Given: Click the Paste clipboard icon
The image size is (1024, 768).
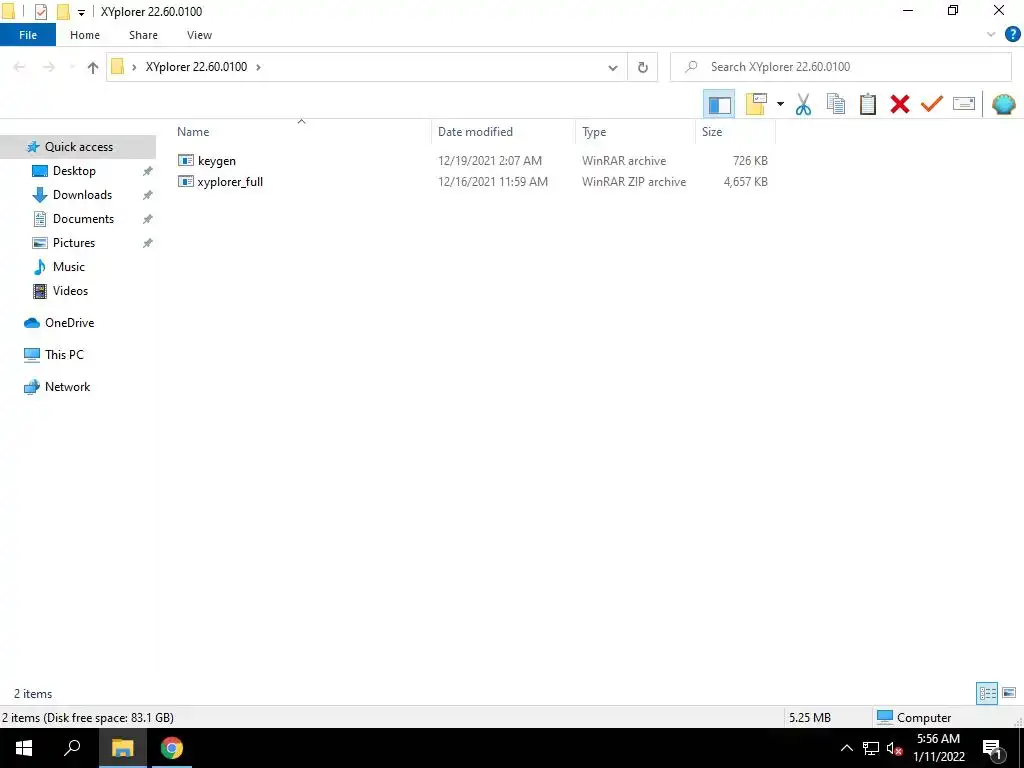Looking at the screenshot, I should pyautogui.click(x=867, y=104).
